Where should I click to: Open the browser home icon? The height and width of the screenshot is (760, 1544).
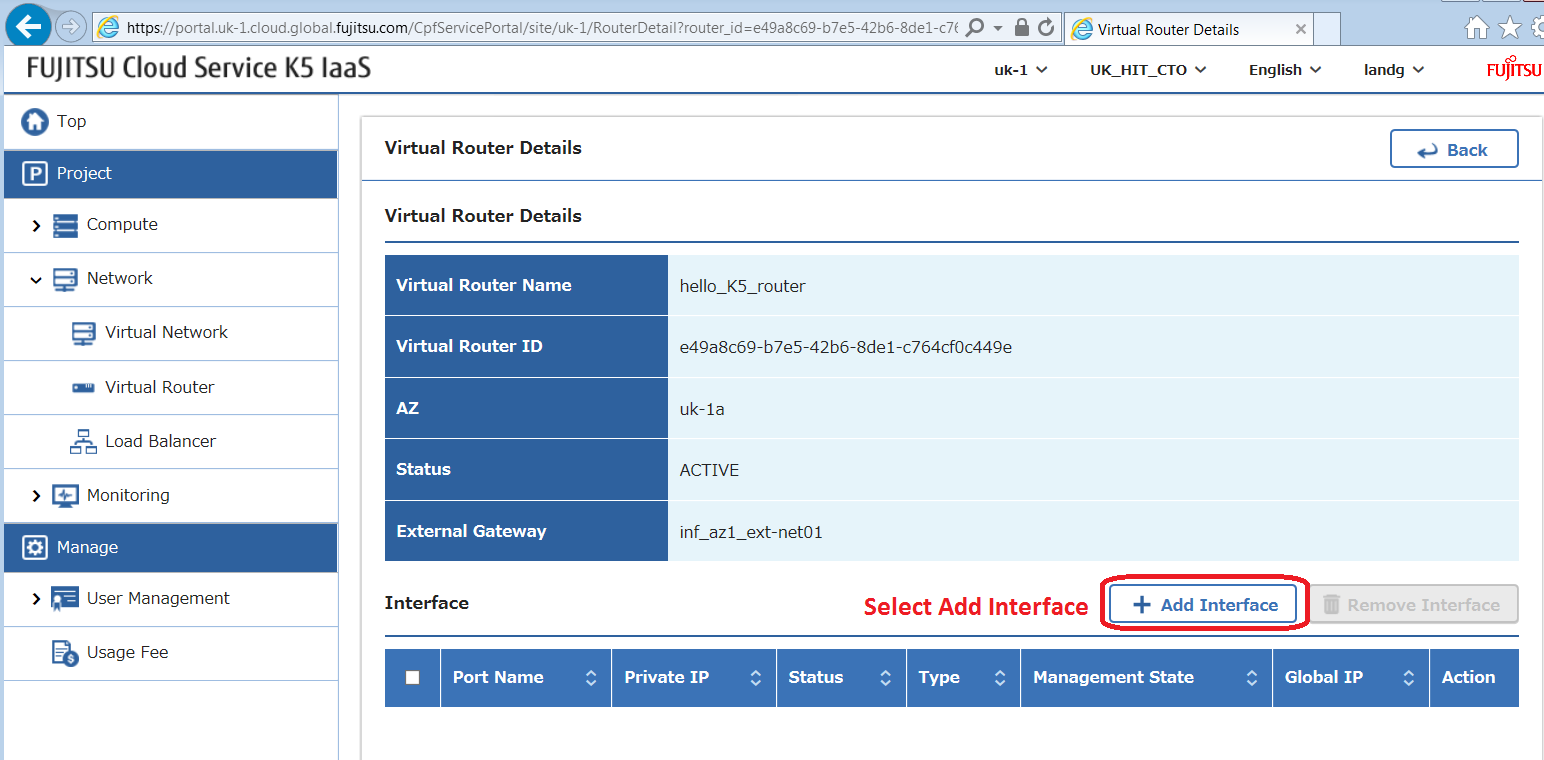[x=1477, y=28]
